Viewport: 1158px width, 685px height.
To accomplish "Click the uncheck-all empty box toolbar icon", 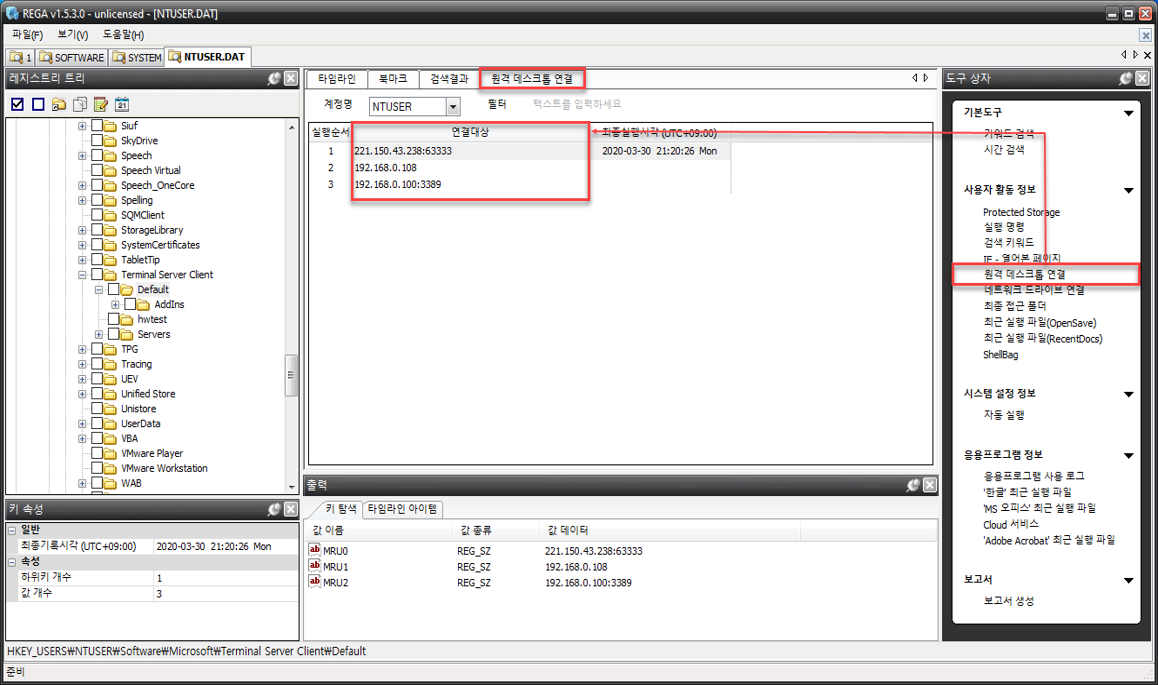I will (38, 104).
